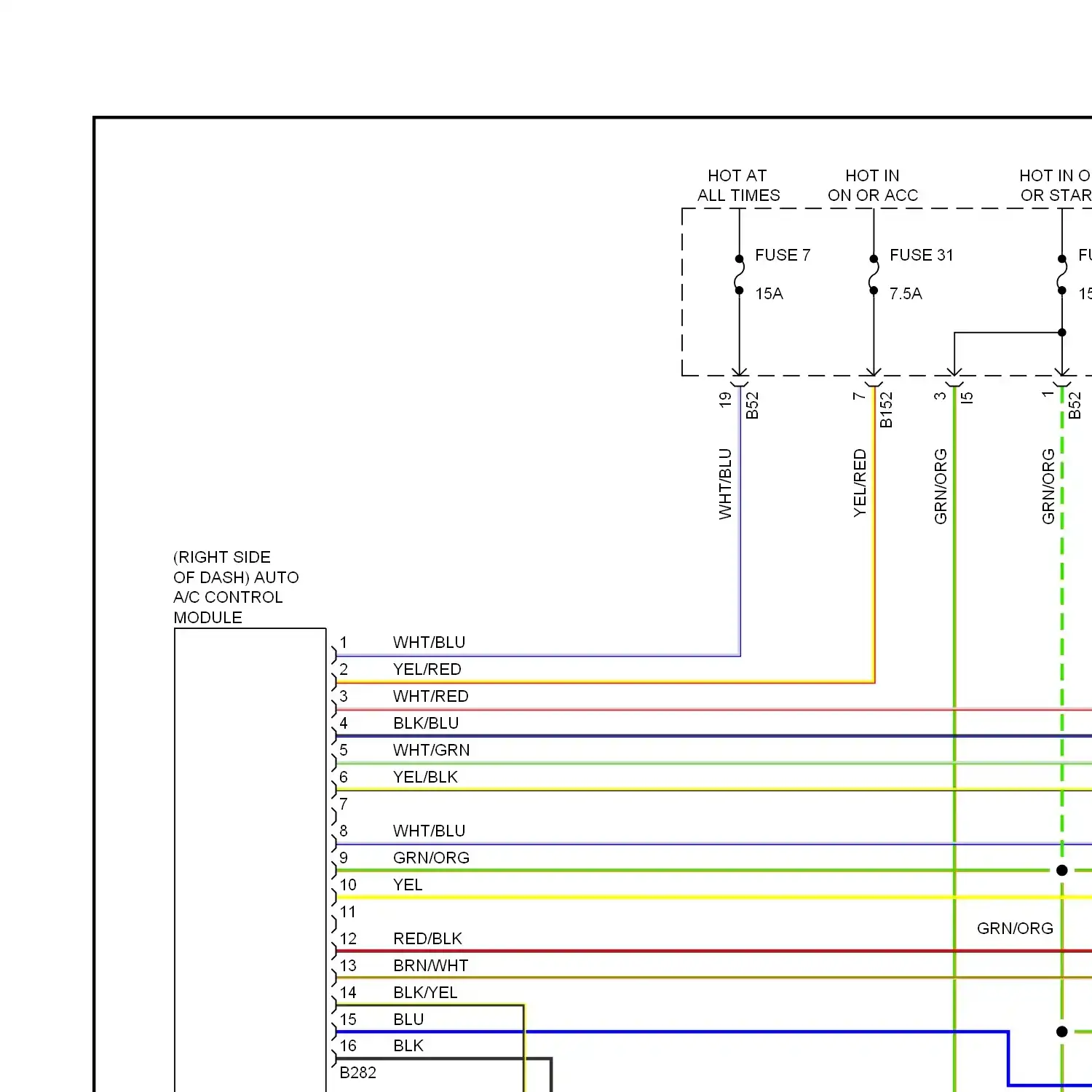The image size is (1092, 1092).
Task: Click the HOT IN ON OR ACC heading
Action: click(873, 186)
